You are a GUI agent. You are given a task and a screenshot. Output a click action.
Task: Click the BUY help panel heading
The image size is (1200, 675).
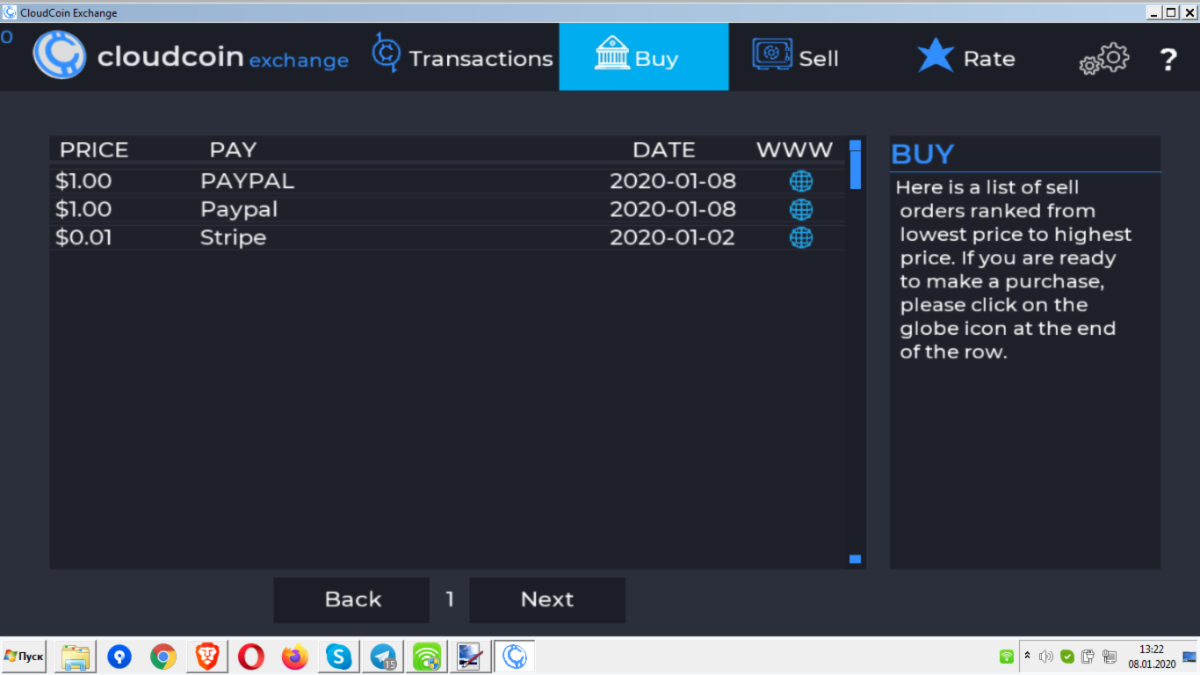pyautogui.click(x=922, y=154)
